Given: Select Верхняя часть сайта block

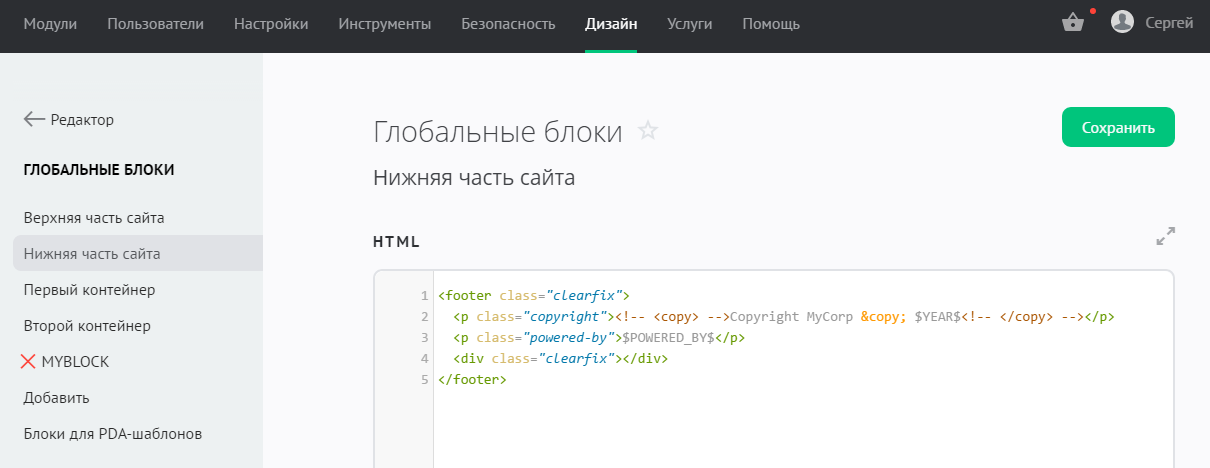Looking at the screenshot, I should [94, 218].
